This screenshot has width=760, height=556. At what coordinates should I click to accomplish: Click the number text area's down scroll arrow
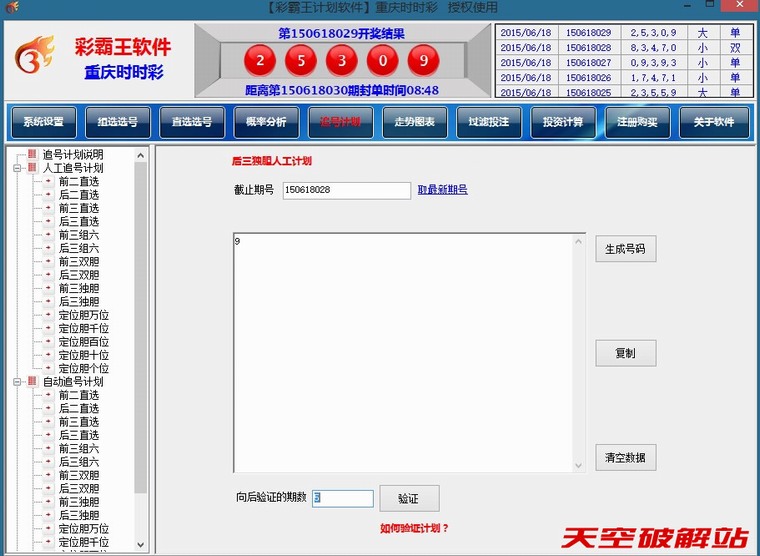[x=579, y=465]
